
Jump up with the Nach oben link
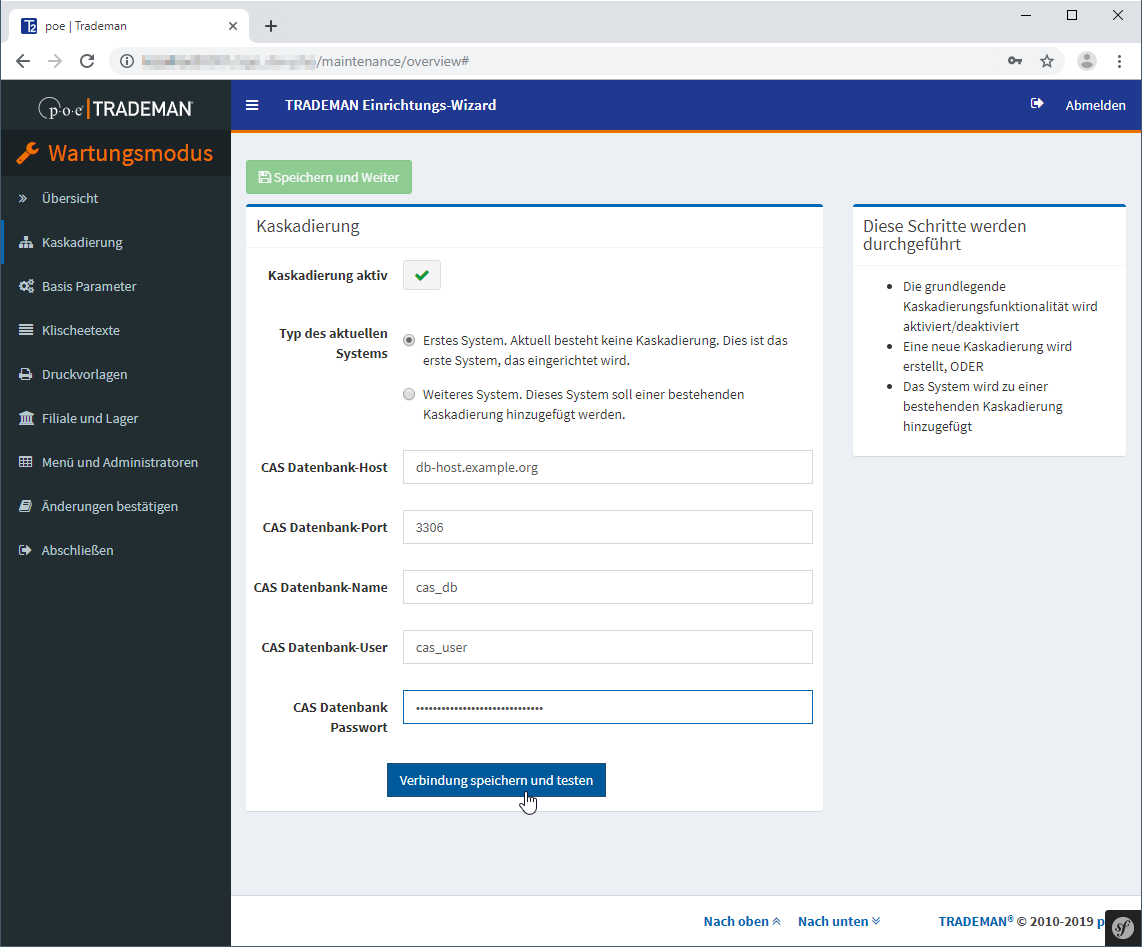[742, 922]
